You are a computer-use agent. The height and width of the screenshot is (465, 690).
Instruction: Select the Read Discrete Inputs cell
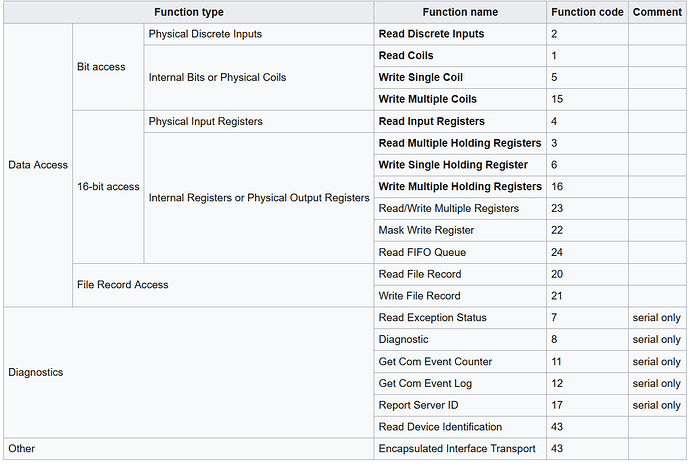click(460, 34)
